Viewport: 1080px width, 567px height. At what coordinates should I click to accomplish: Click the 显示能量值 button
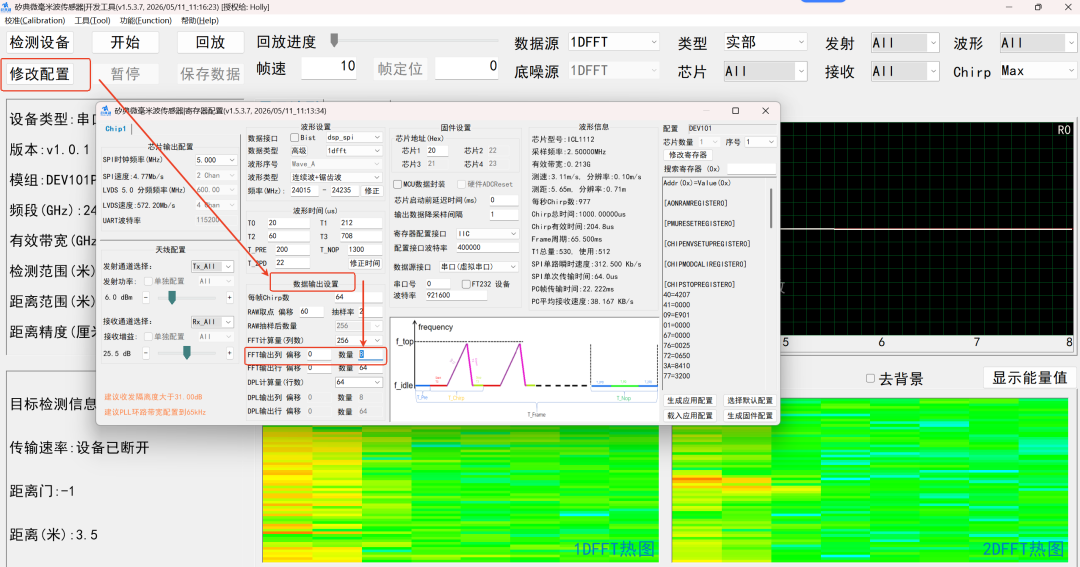click(x=1030, y=378)
